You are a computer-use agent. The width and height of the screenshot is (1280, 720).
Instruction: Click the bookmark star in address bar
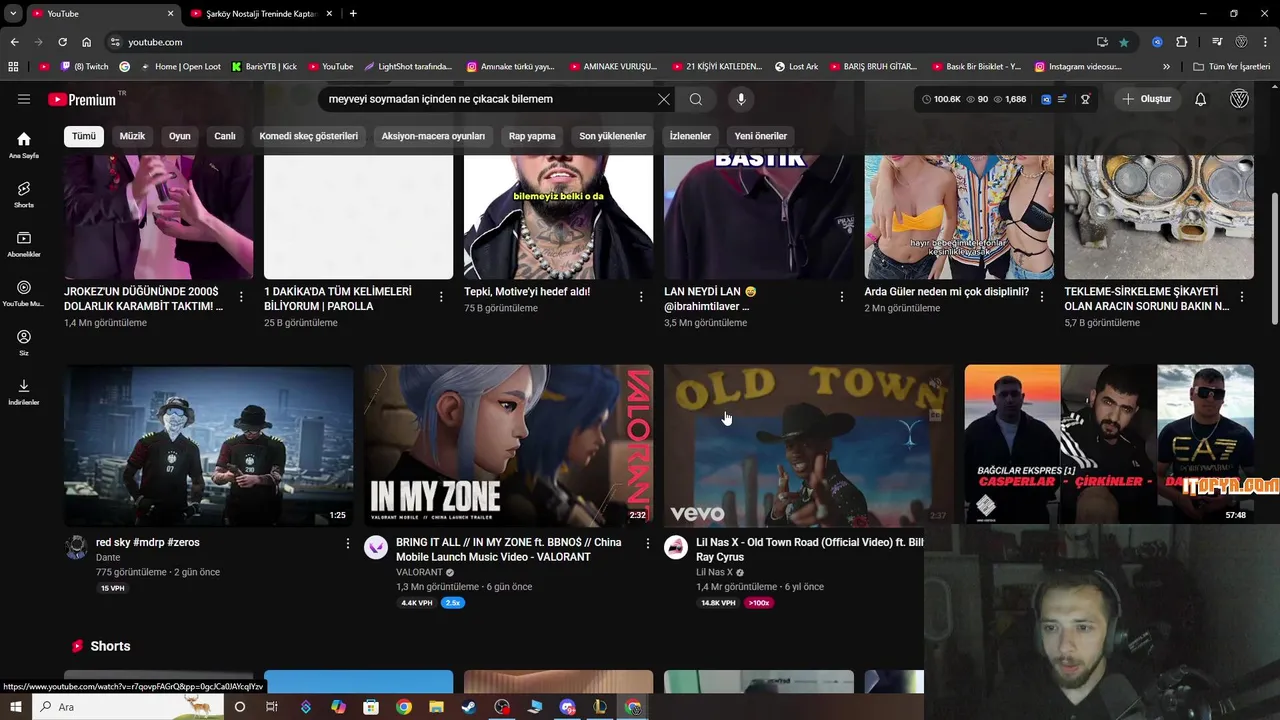click(1124, 42)
